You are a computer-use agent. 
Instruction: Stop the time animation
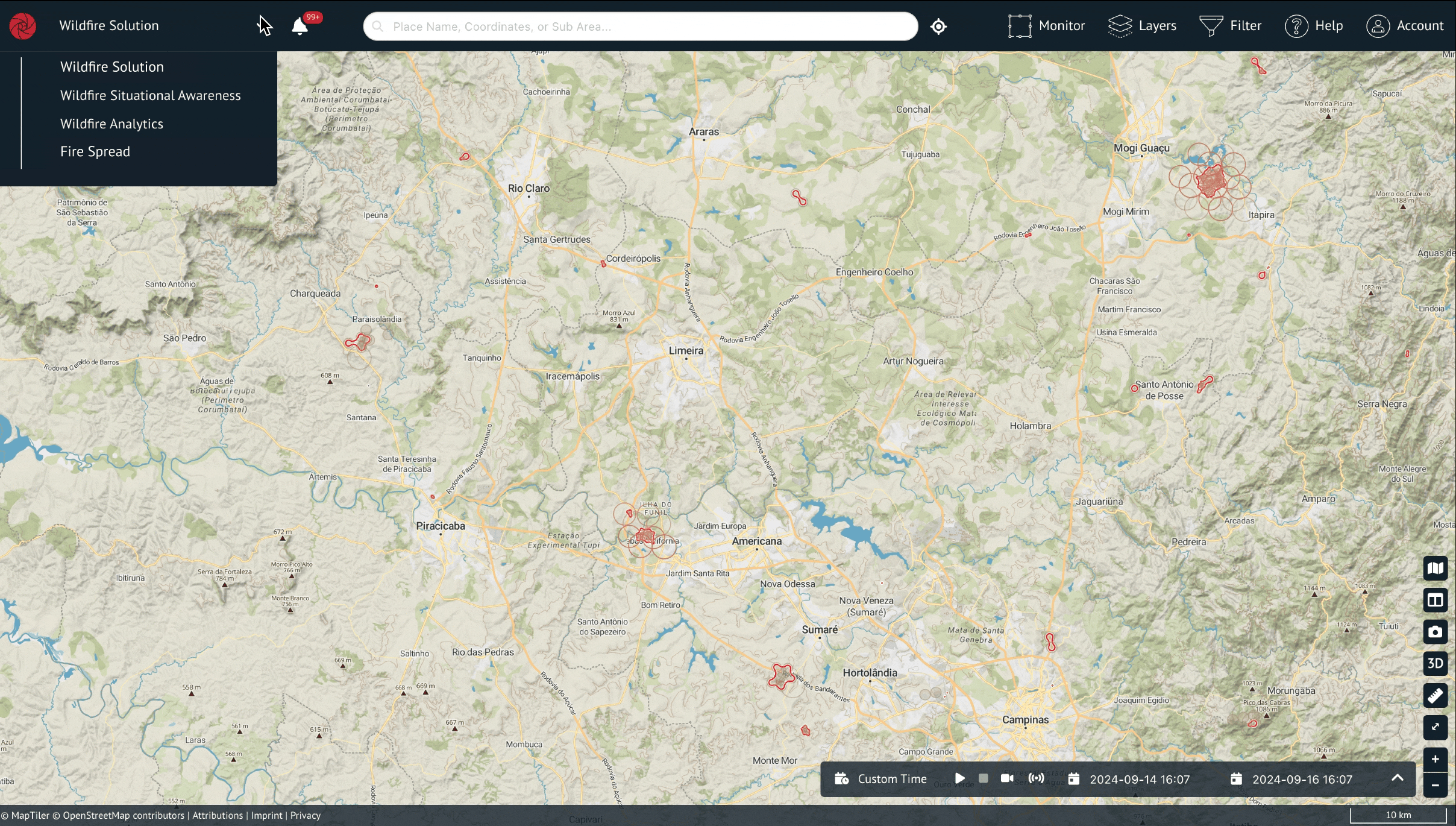(984, 779)
